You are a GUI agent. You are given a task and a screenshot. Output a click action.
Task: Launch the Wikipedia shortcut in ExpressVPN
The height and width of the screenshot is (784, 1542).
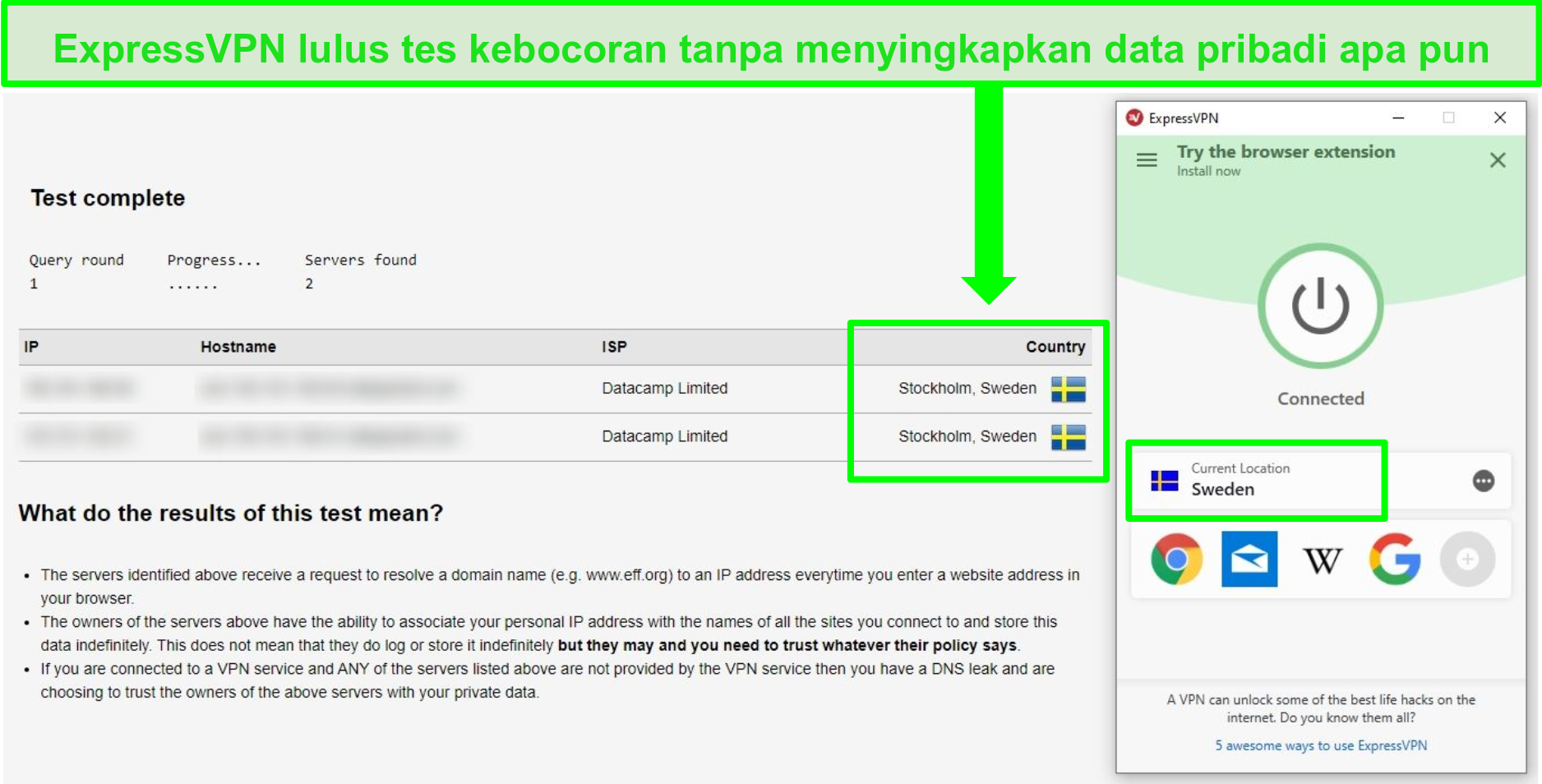[1322, 560]
